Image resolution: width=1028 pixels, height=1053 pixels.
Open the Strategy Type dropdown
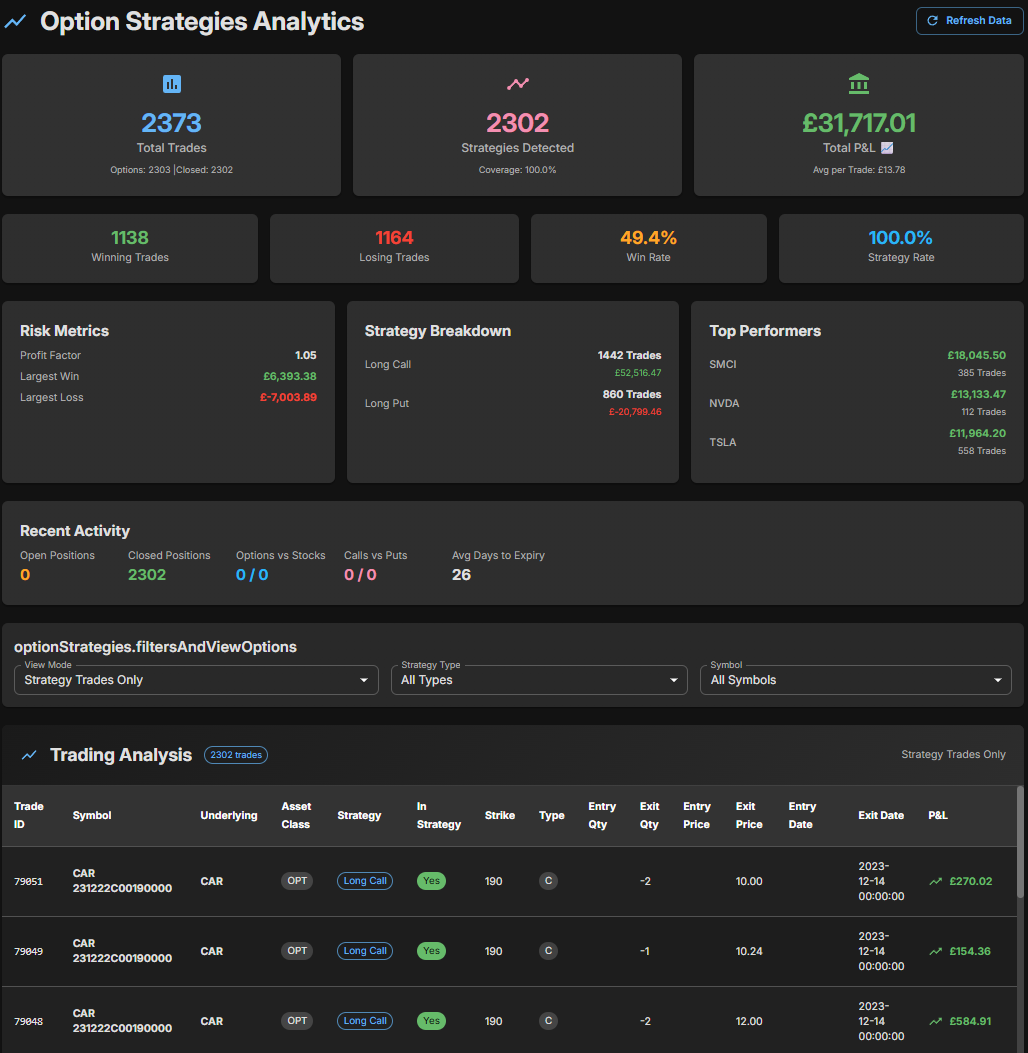[539, 680]
